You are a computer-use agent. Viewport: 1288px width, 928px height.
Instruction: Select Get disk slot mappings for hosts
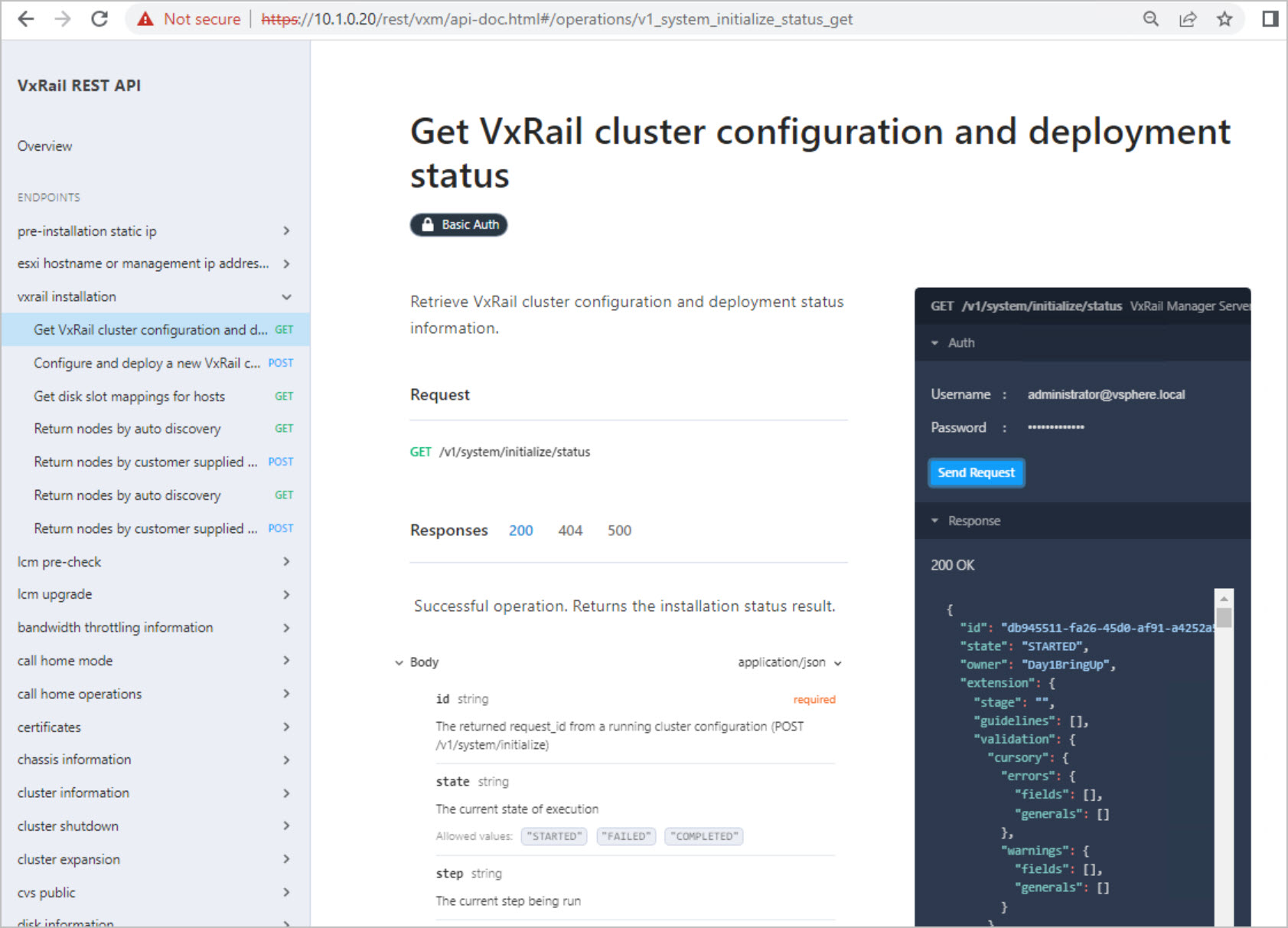pyautogui.click(x=129, y=397)
